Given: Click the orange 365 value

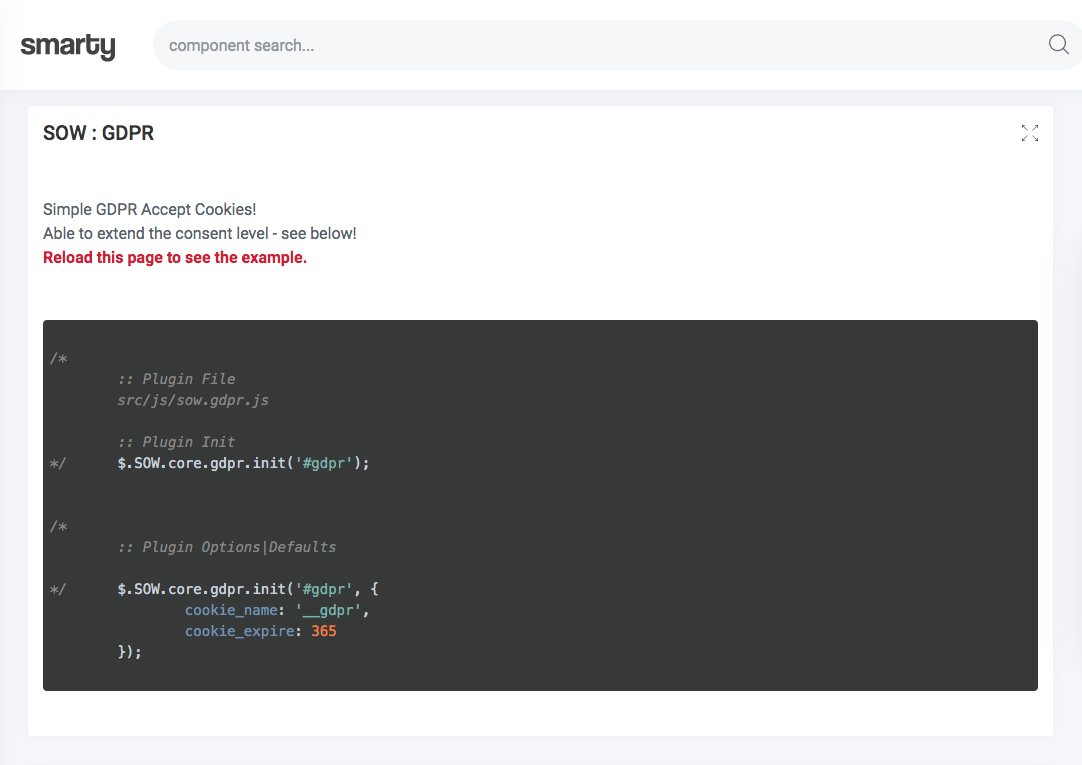Looking at the screenshot, I should [x=323, y=631].
